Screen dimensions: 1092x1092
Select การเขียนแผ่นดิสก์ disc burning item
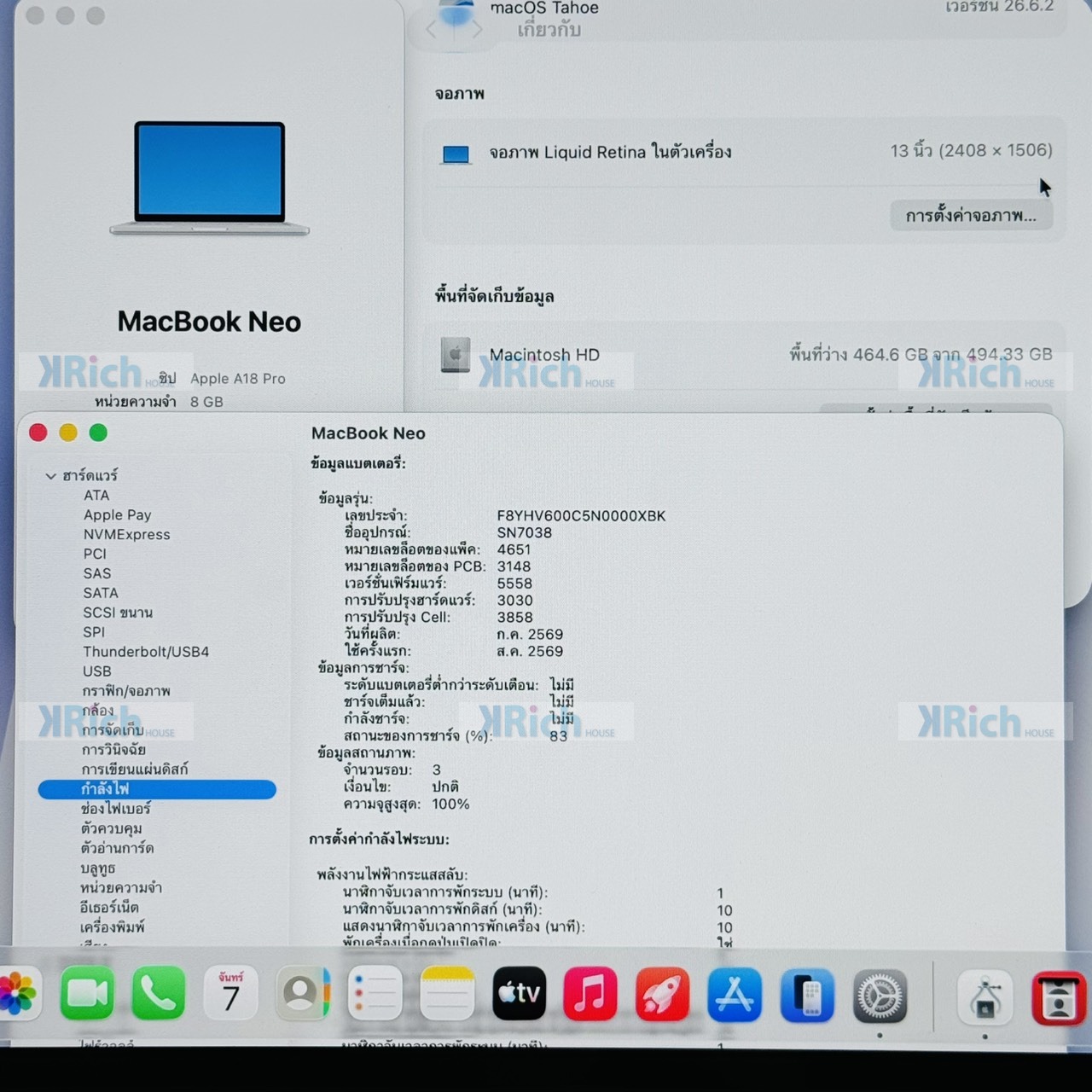tap(135, 770)
